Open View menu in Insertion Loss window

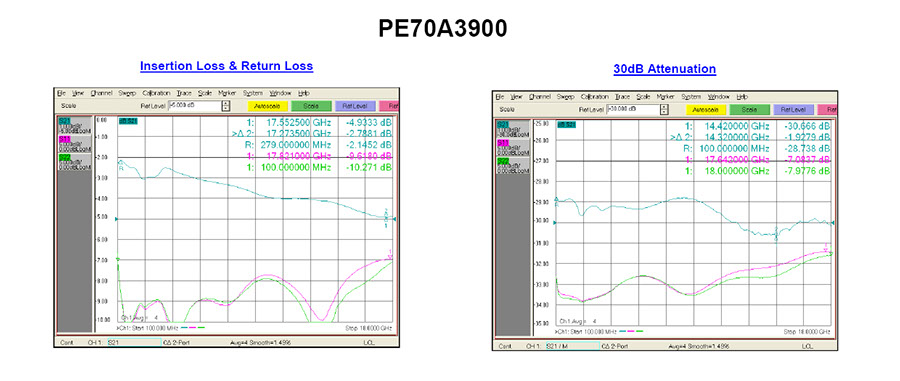[x=79, y=93]
